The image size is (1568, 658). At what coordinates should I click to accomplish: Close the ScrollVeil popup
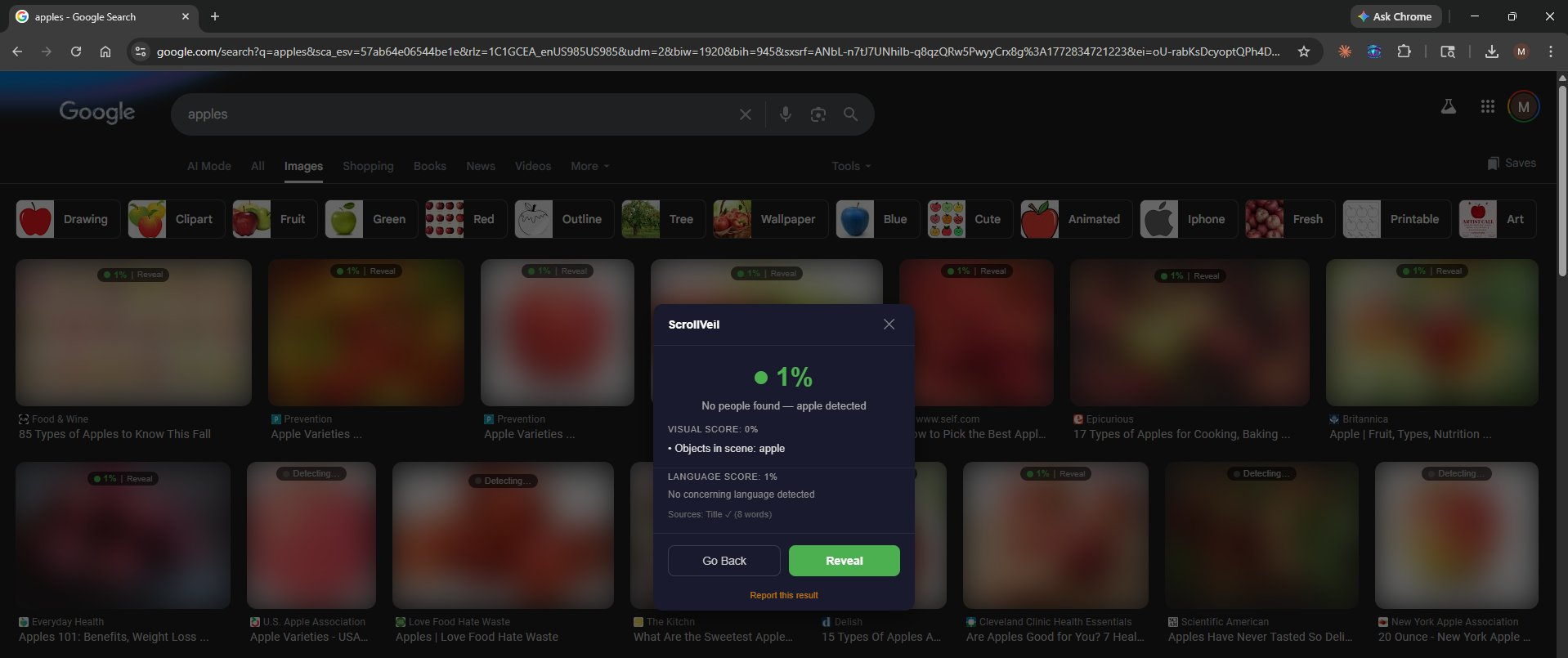(x=889, y=325)
